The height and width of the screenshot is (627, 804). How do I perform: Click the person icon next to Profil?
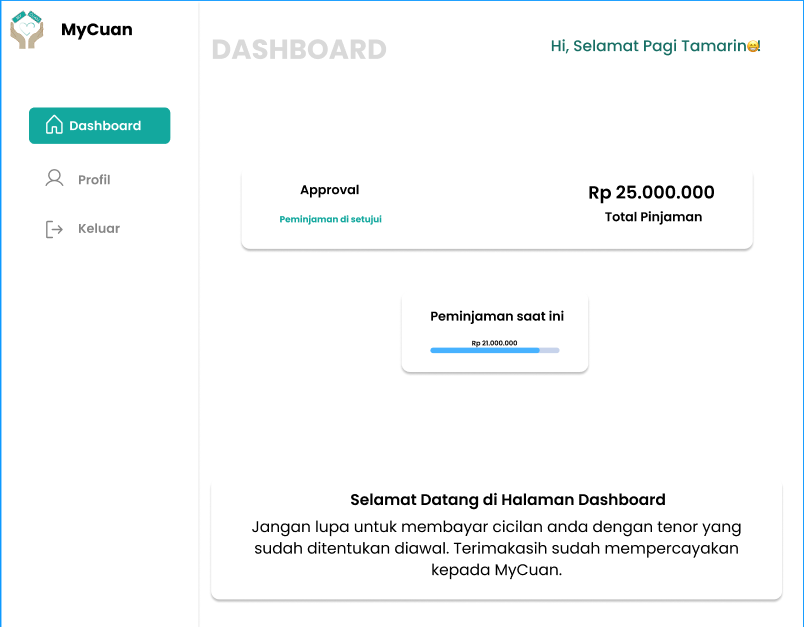[53, 177]
